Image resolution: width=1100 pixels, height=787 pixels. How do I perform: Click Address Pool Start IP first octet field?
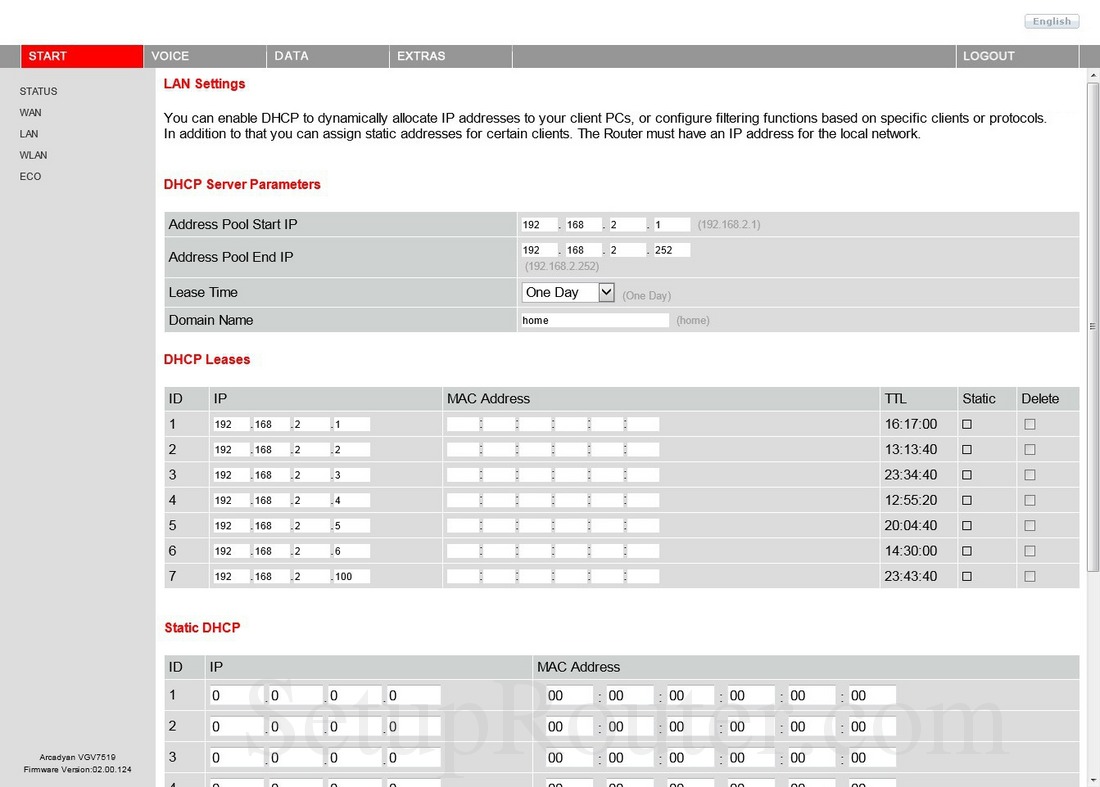point(539,224)
